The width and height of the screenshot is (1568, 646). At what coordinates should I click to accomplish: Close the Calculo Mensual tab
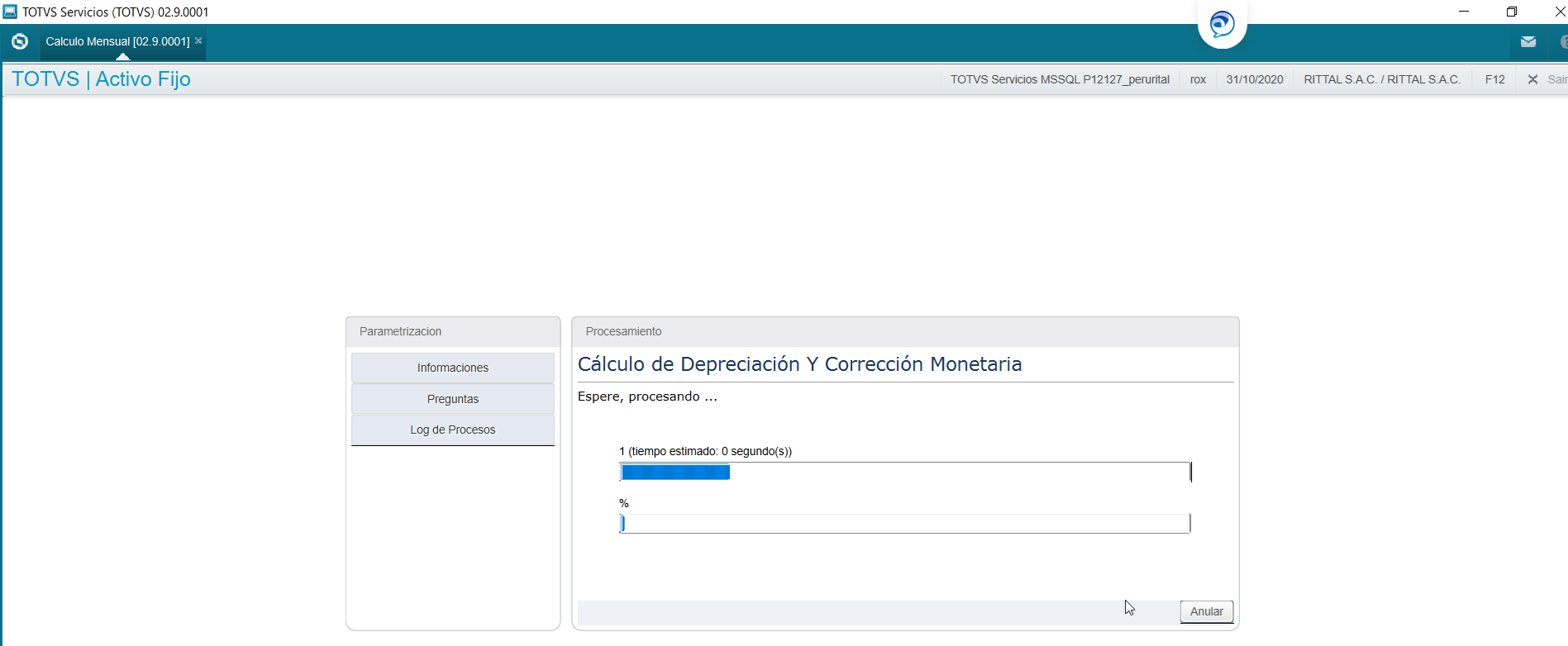[198, 40]
